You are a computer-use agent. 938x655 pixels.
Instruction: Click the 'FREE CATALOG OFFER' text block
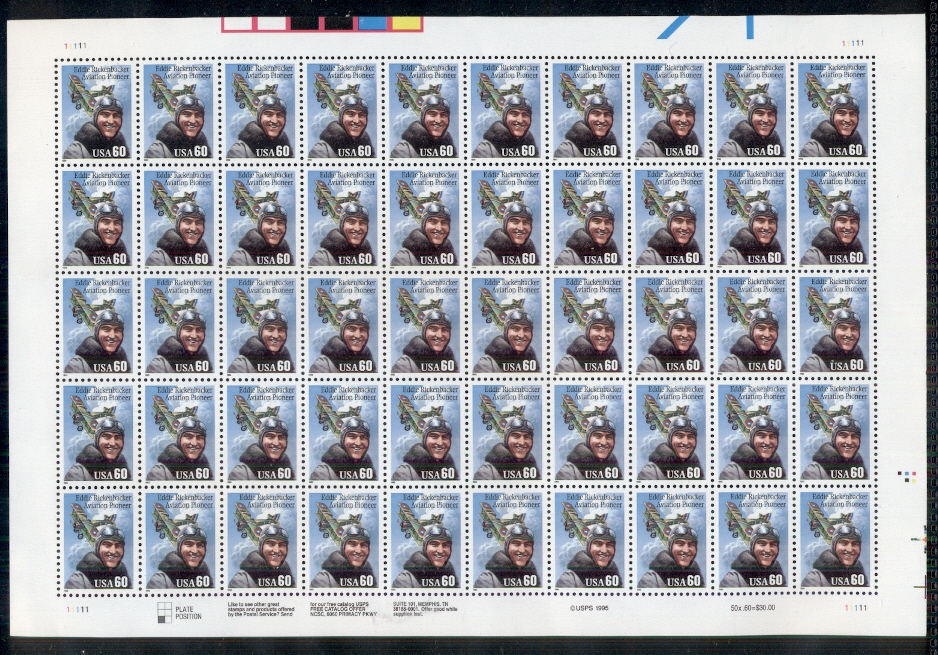pos(343,610)
